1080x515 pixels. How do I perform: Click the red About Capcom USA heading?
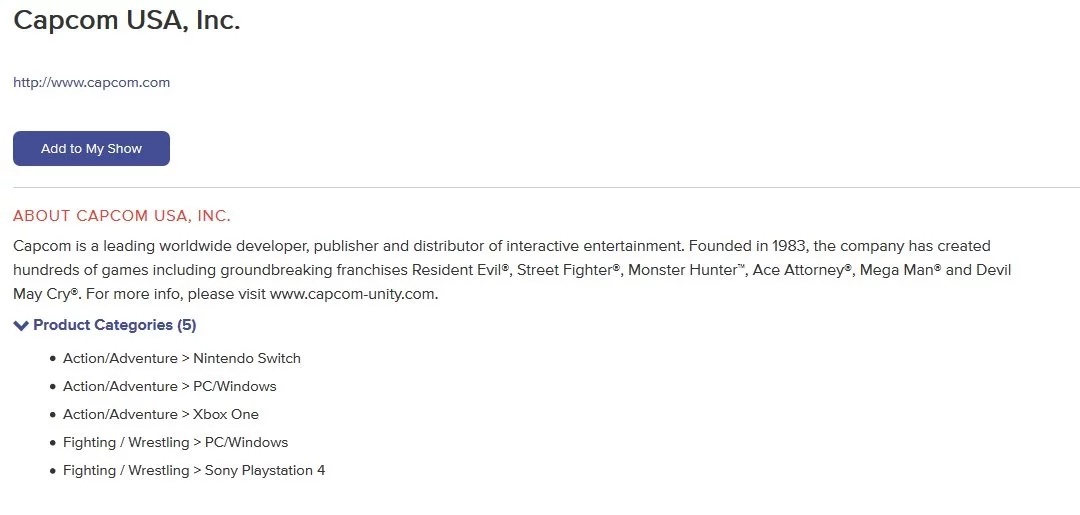point(121,216)
